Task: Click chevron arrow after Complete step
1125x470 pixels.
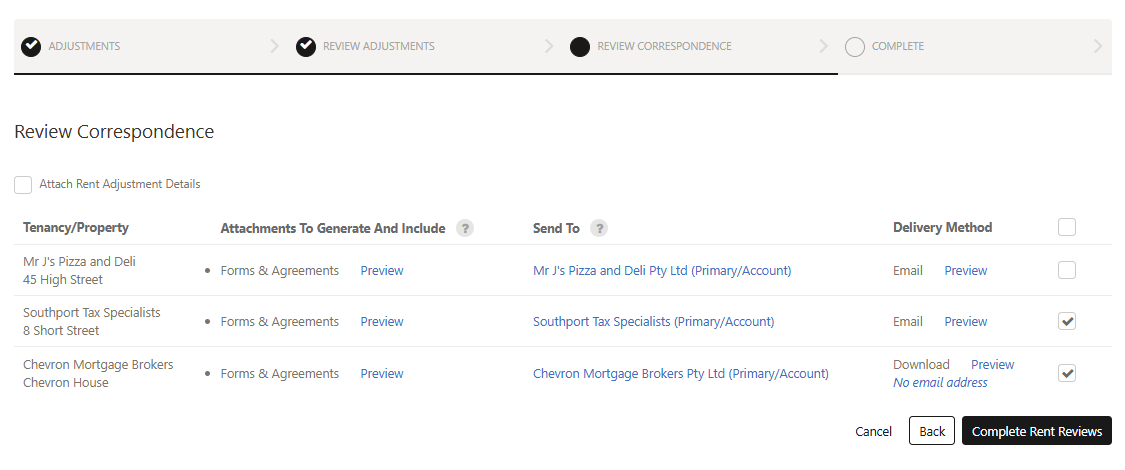Action: (x=1098, y=46)
